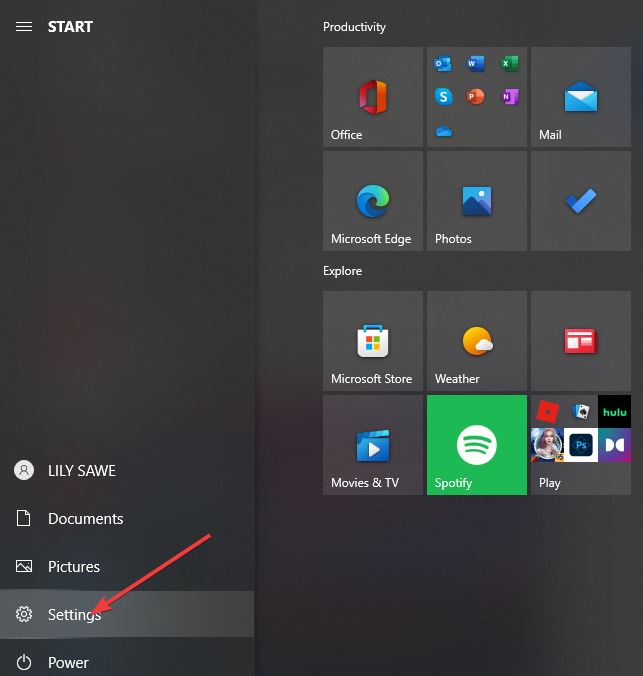Open Roblox in the Play tile
Image resolution: width=643 pixels, height=676 pixels.
point(547,412)
